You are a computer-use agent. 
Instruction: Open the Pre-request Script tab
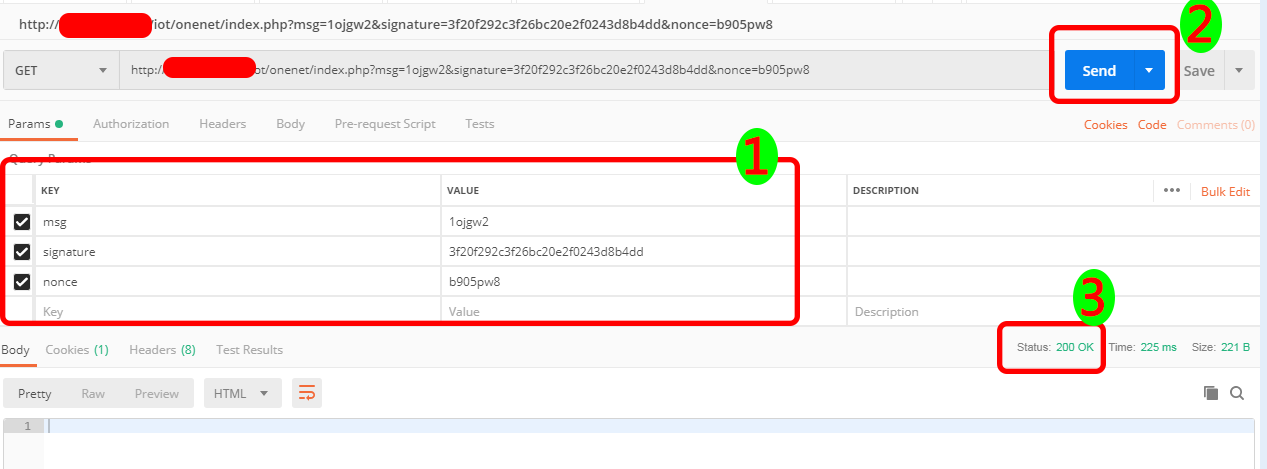[x=385, y=124]
